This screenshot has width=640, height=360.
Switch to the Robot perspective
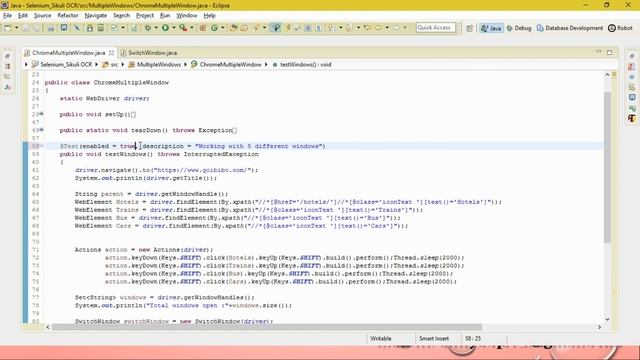tap(620, 28)
